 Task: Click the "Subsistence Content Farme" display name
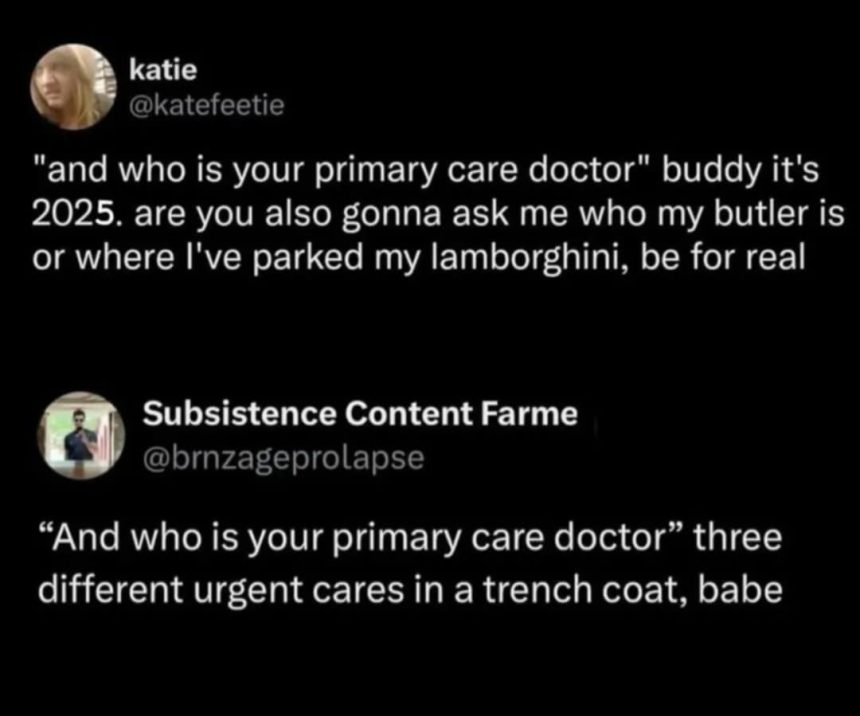tap(360, 414)
